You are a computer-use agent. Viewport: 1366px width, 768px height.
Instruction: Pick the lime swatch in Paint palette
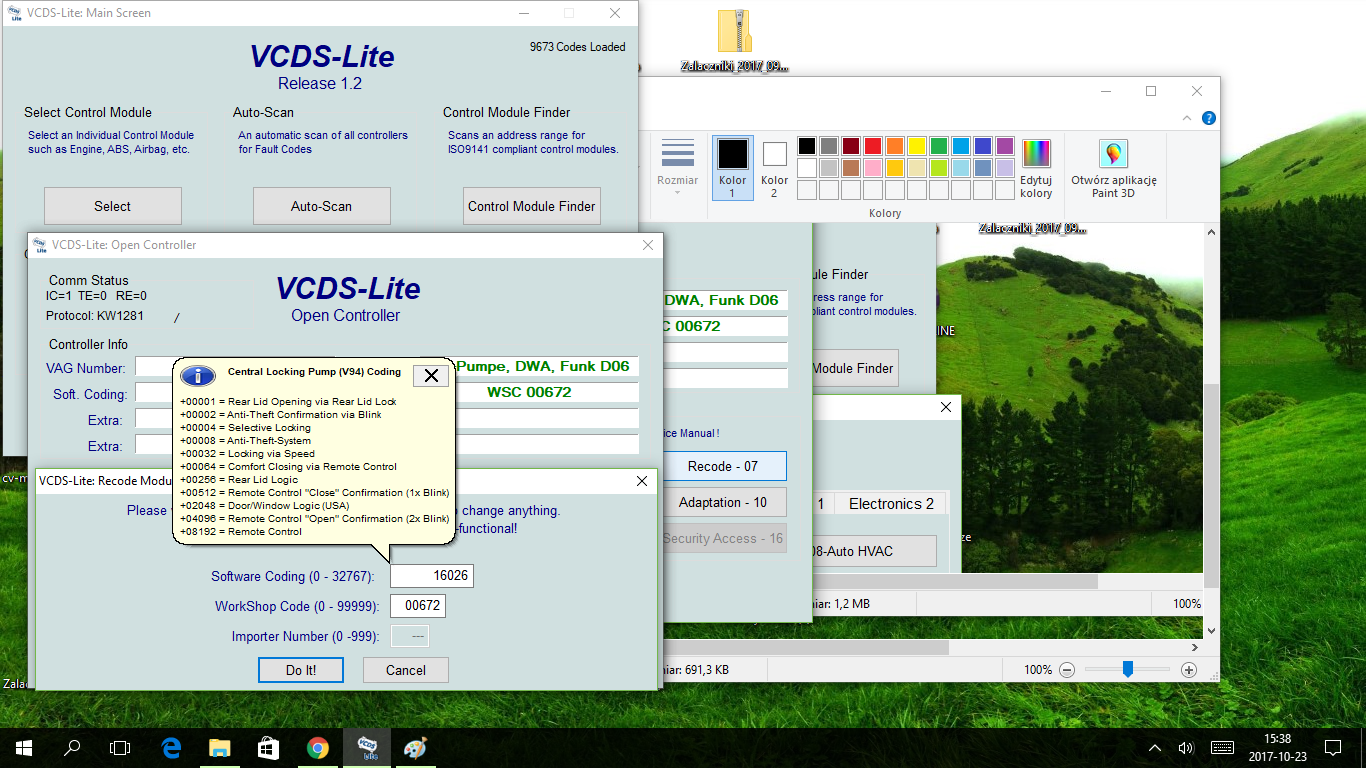click(939, 168)
